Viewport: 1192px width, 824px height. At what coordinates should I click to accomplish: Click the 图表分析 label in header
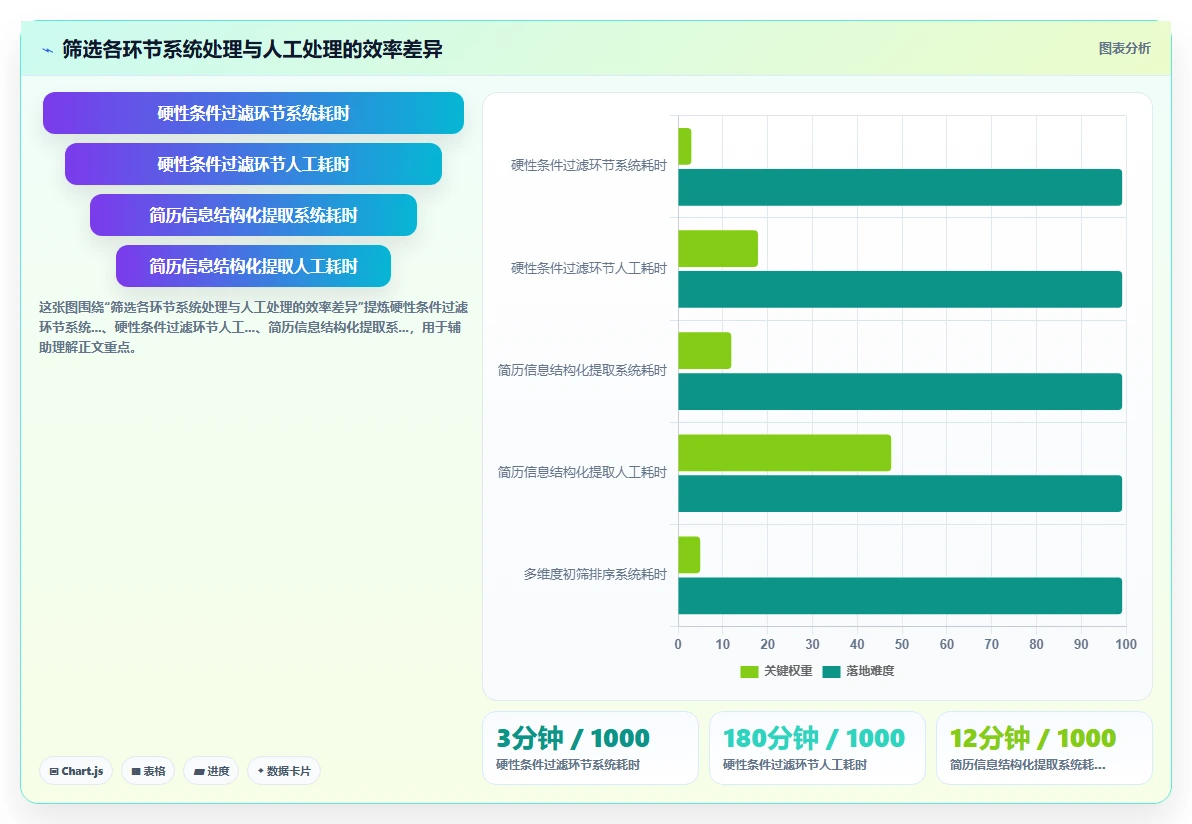1124,49
